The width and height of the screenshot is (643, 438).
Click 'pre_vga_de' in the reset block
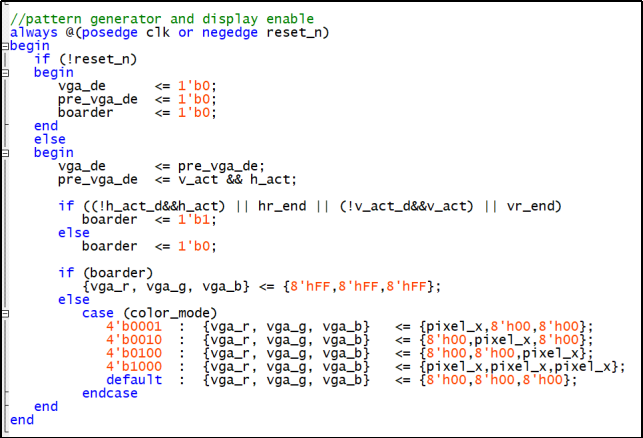click(x=98, y=99)
